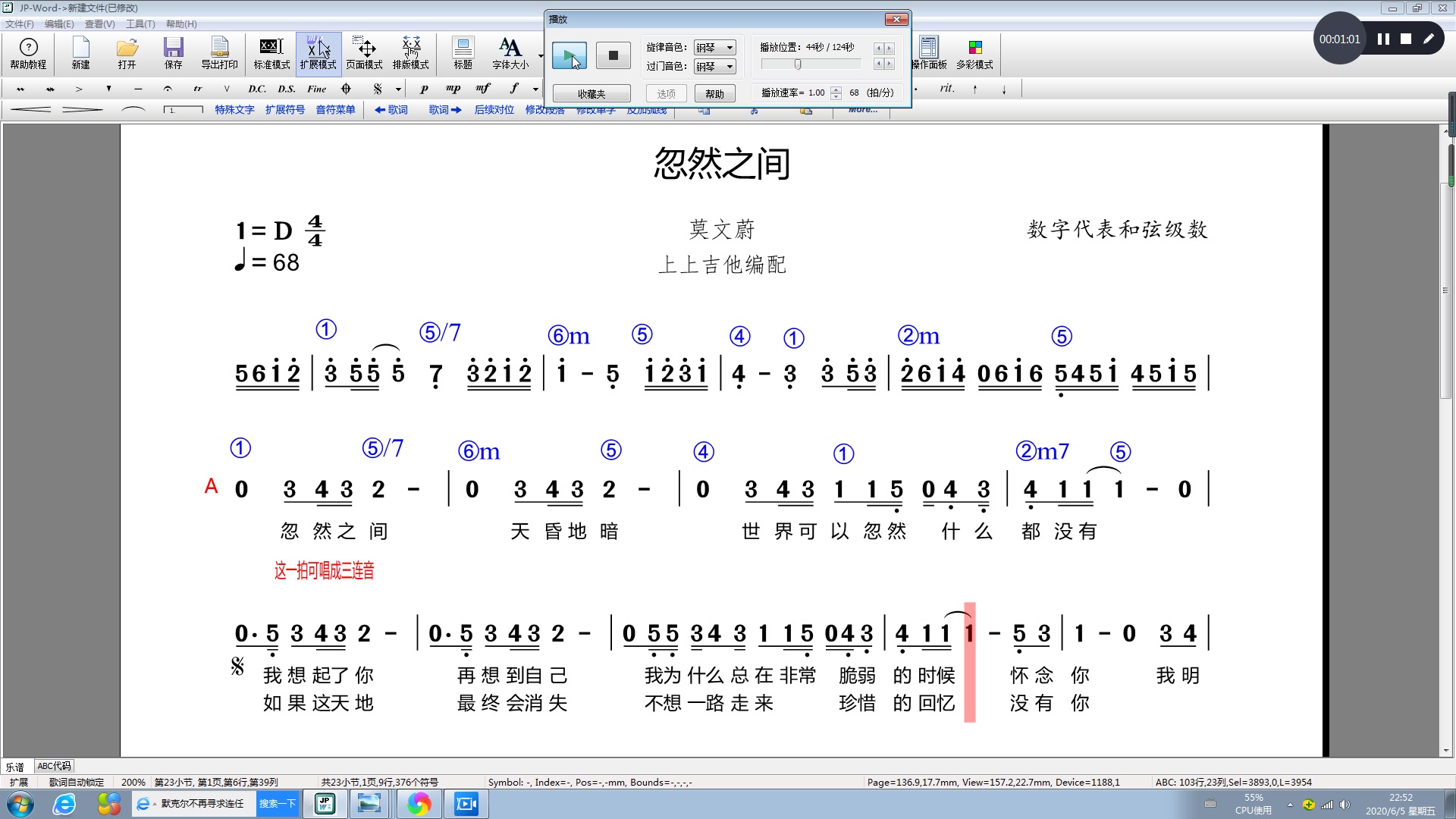Open the 文件(F) menu
Screen dimensions: 1456x819
pos(20,24)
